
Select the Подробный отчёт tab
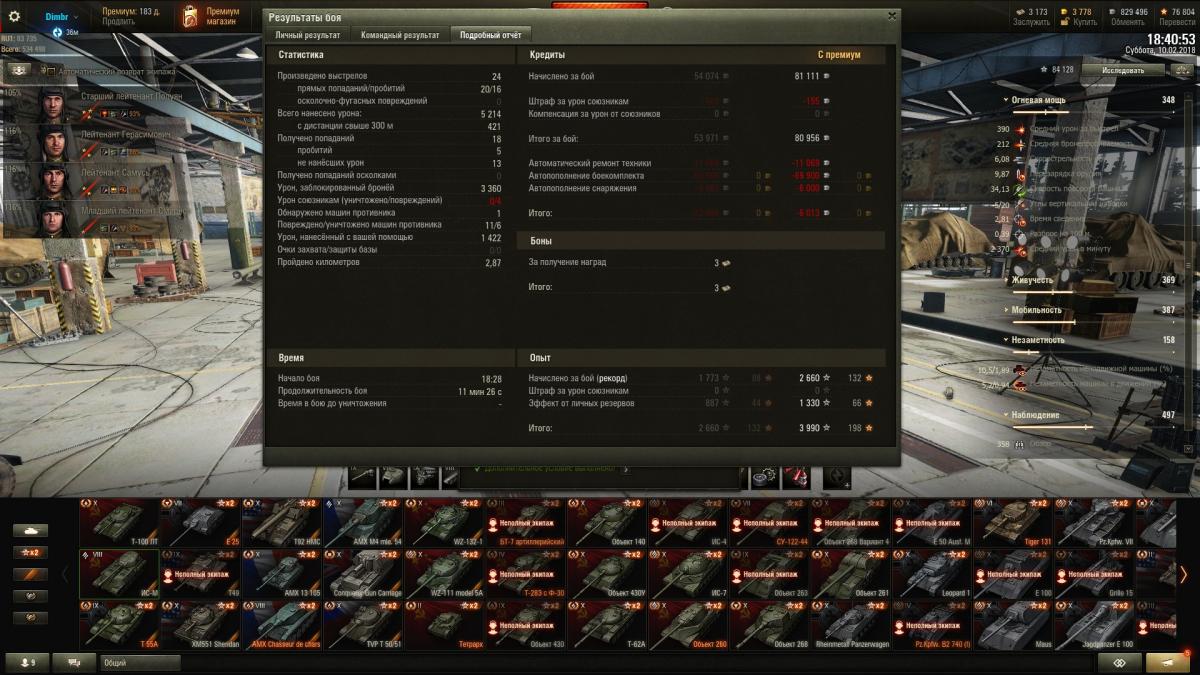[491, 35]
